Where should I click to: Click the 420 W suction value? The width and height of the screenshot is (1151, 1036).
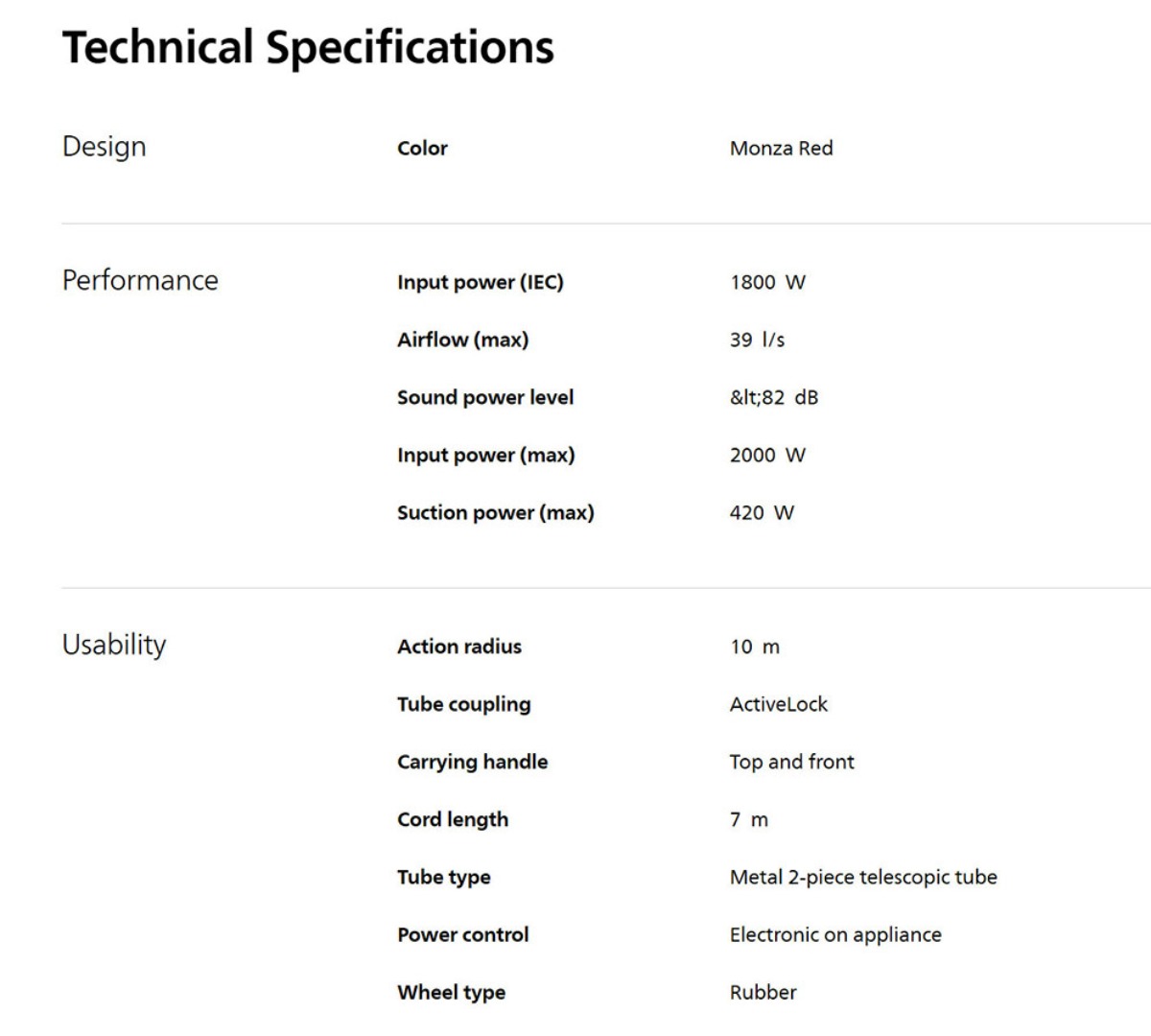tap(762, 512)
